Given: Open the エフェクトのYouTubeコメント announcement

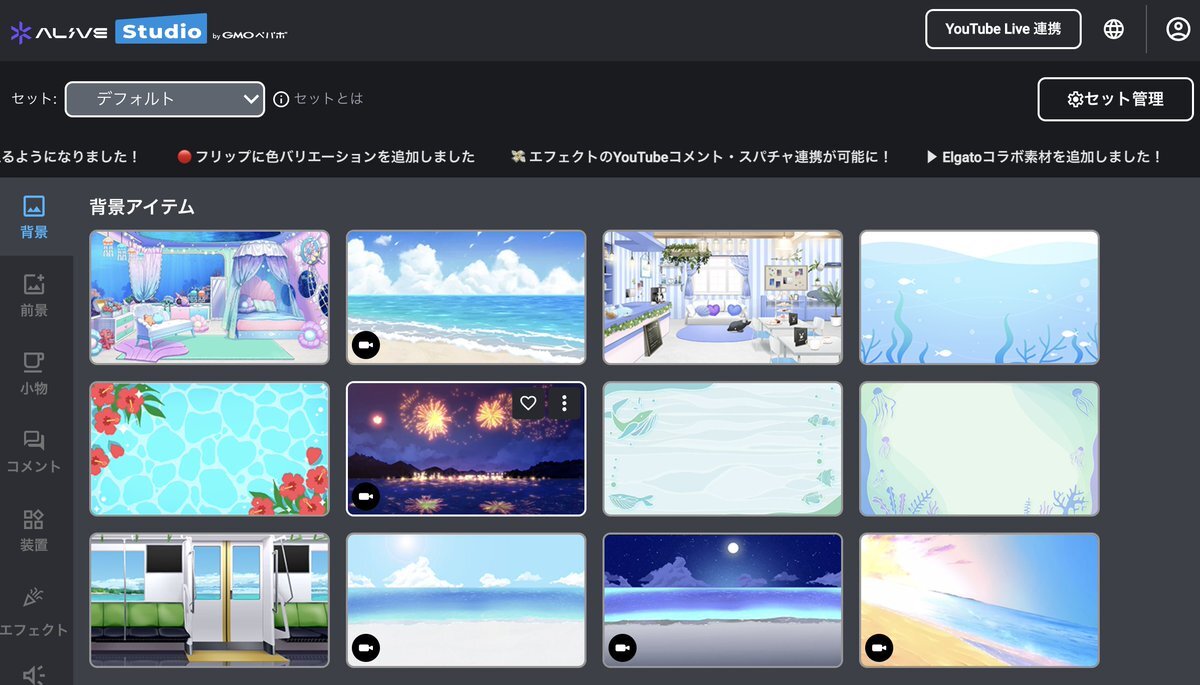Looking at the screenshot, I should tap(700, 157).
